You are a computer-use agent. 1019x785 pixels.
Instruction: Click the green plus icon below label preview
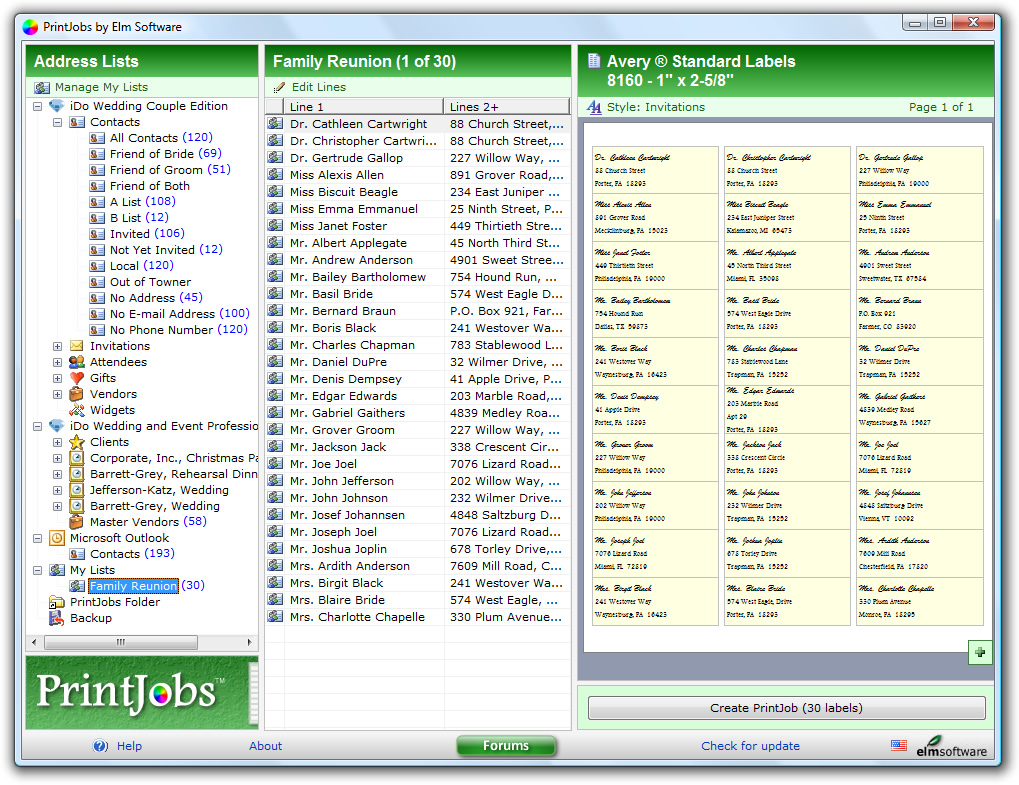point(980,652)
